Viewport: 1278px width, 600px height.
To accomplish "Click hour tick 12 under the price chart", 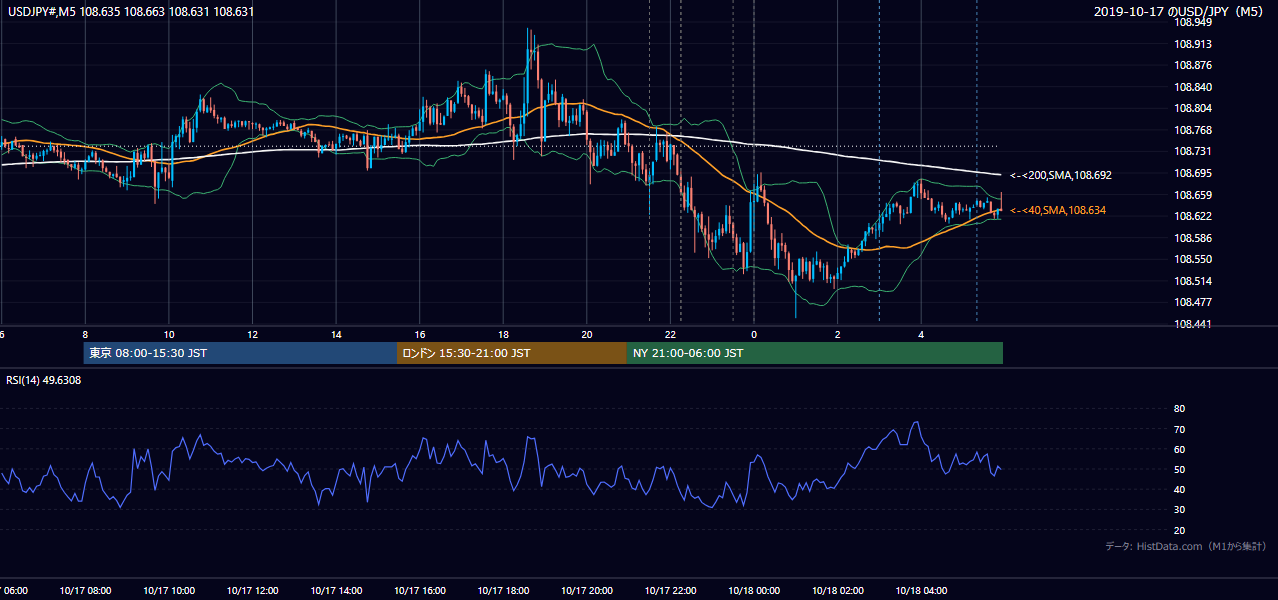I will pos(253,335).
